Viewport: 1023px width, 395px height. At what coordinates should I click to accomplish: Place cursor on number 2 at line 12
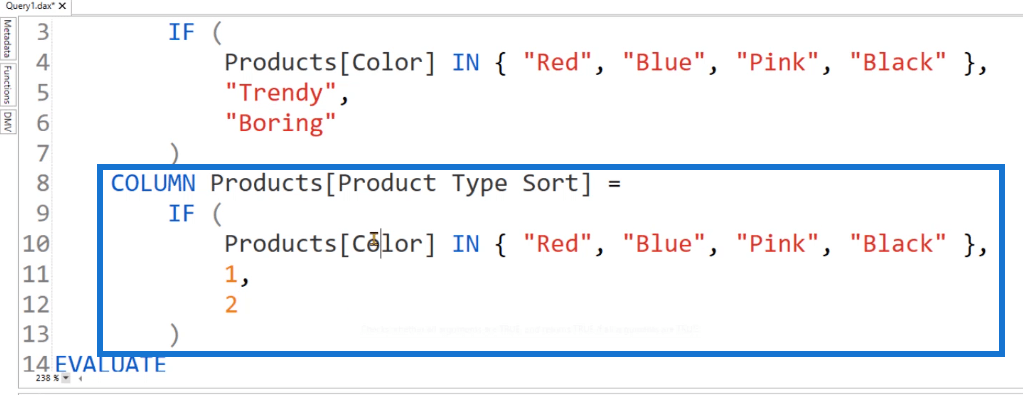pyautogui.click(x=231, y=305)
